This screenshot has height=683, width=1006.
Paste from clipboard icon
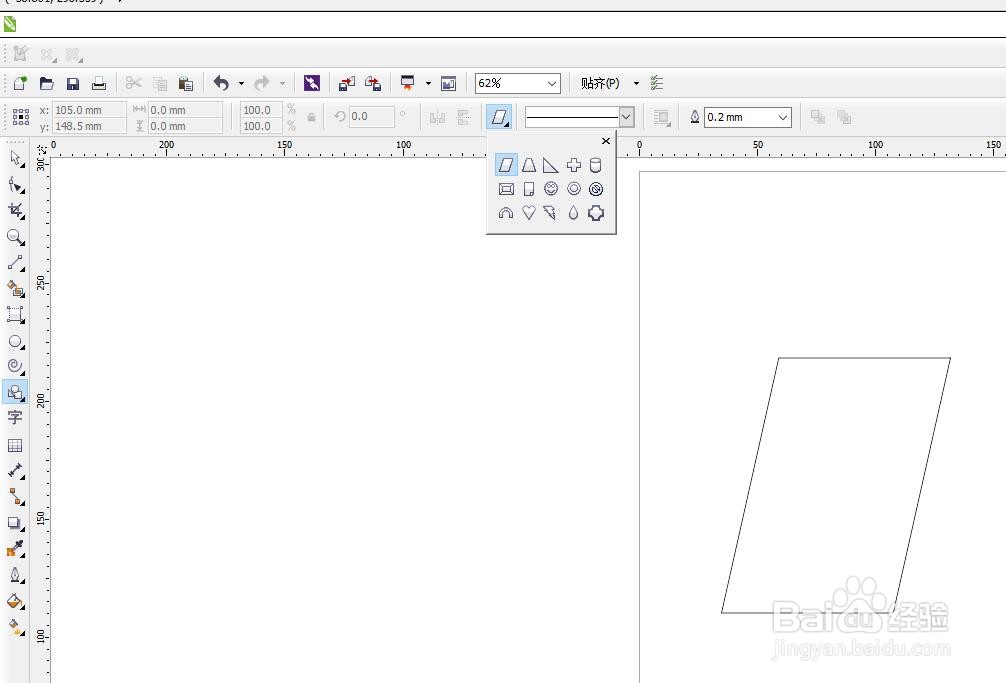[x=185, y=83]
